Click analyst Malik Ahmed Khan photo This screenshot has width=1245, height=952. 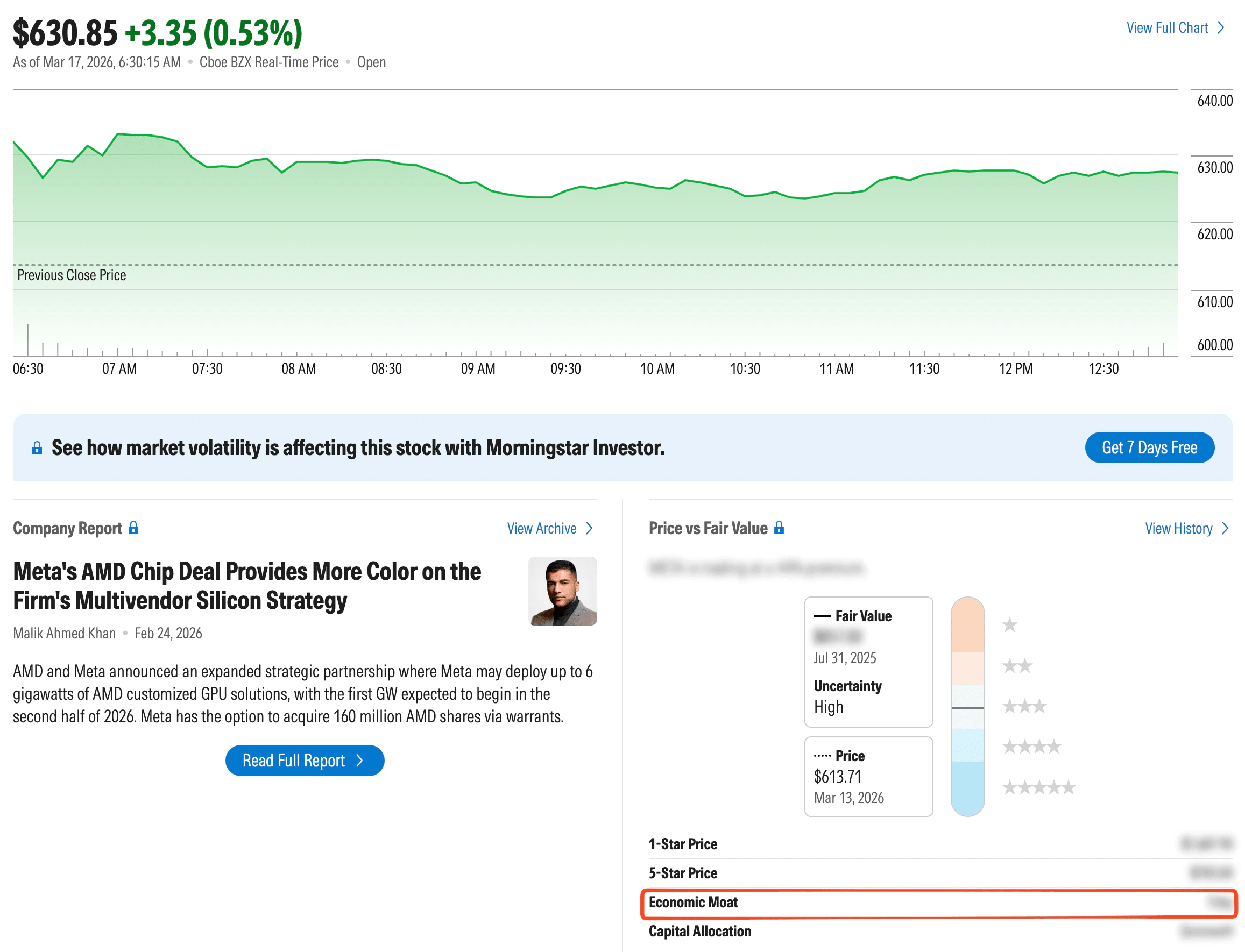point(562,591)
